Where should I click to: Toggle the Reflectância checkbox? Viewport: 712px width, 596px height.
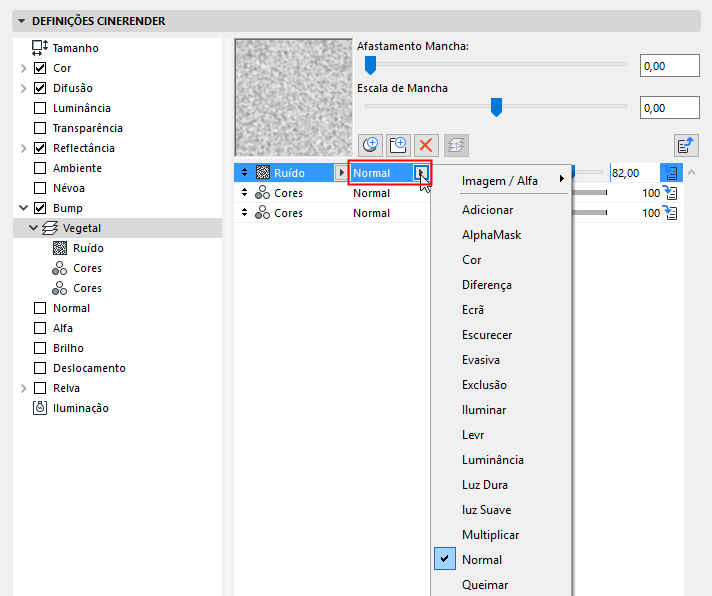point(40,148)
